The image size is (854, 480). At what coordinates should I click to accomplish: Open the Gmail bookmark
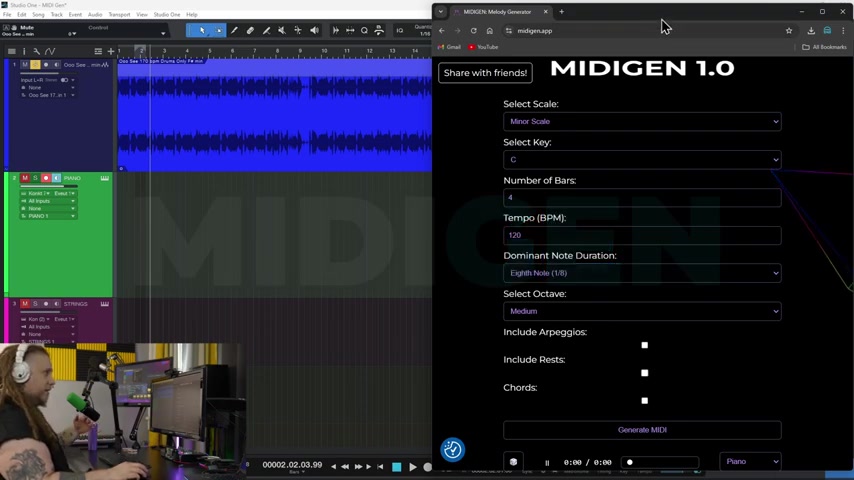tap(449, 47)
